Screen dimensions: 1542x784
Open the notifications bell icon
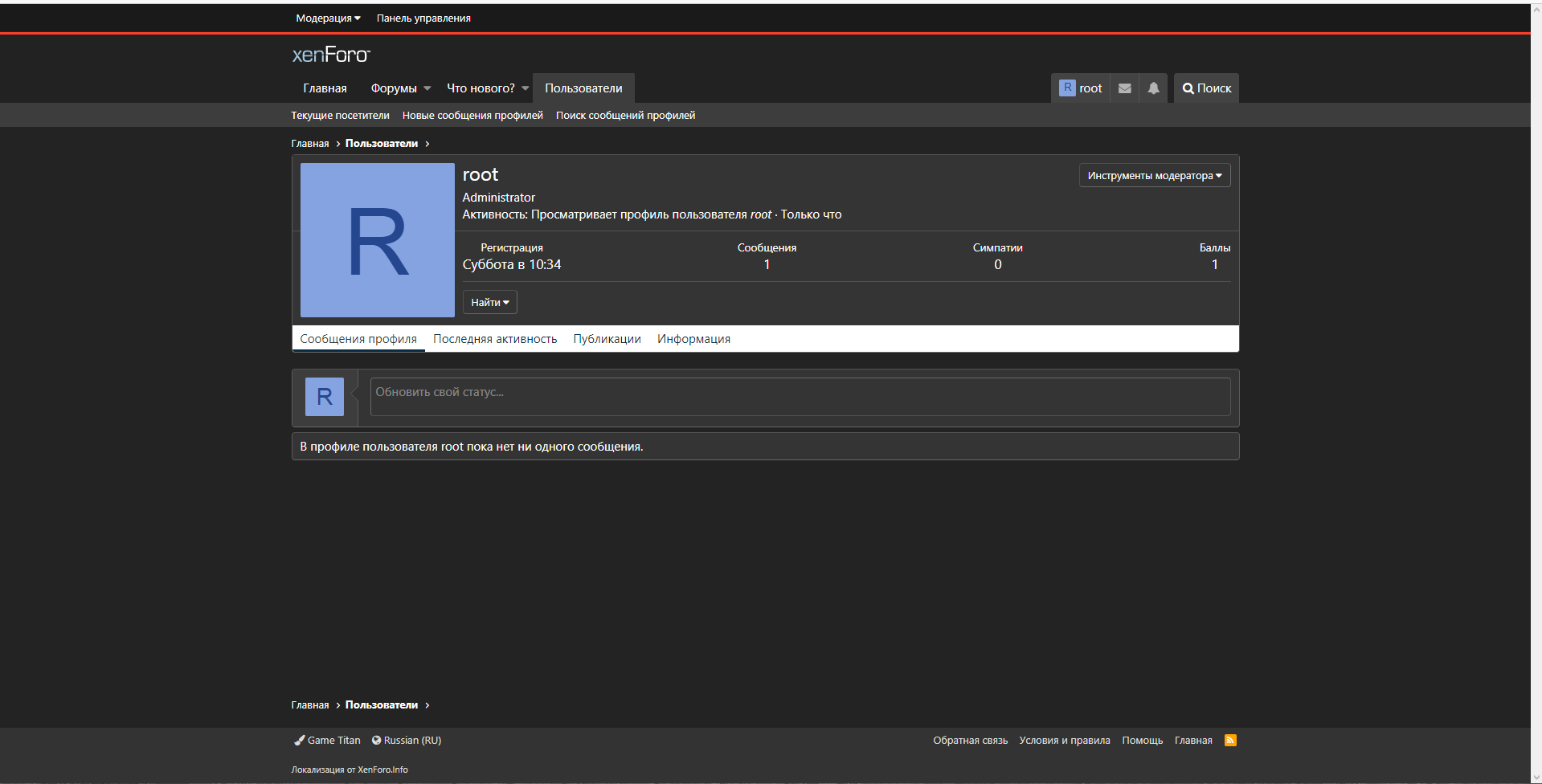pos(1153,88)
